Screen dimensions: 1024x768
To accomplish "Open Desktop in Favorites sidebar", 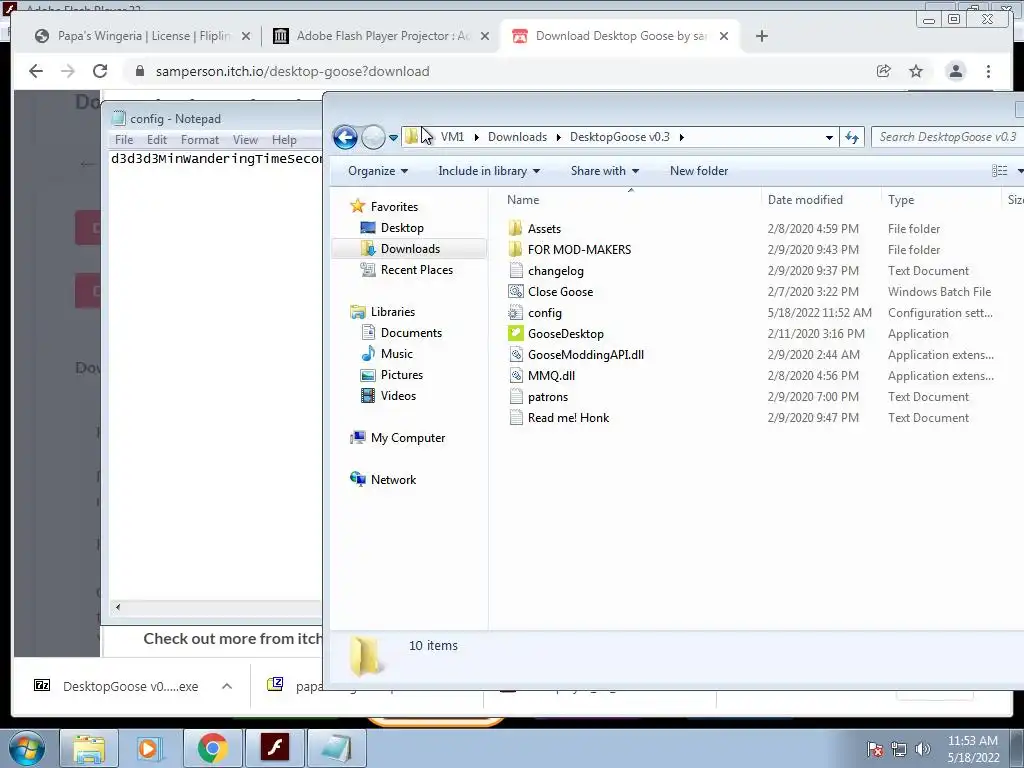I will 402,228.
